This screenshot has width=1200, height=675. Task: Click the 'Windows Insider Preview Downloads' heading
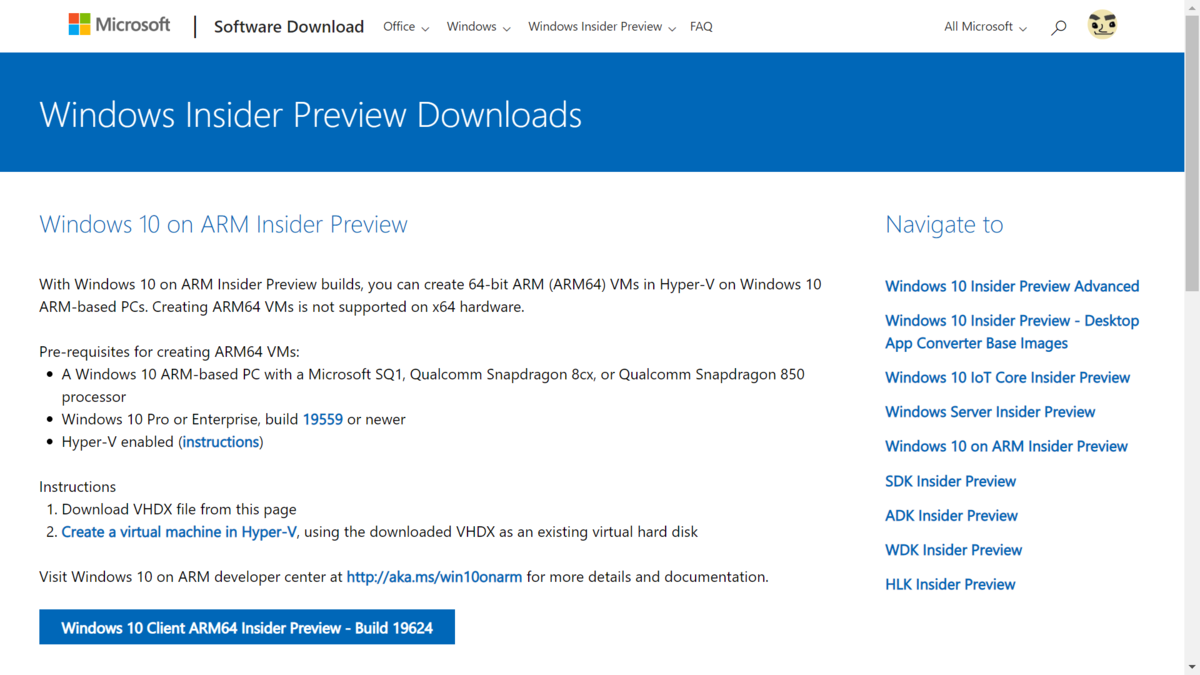pyautogui.click(x=310, y=114)
